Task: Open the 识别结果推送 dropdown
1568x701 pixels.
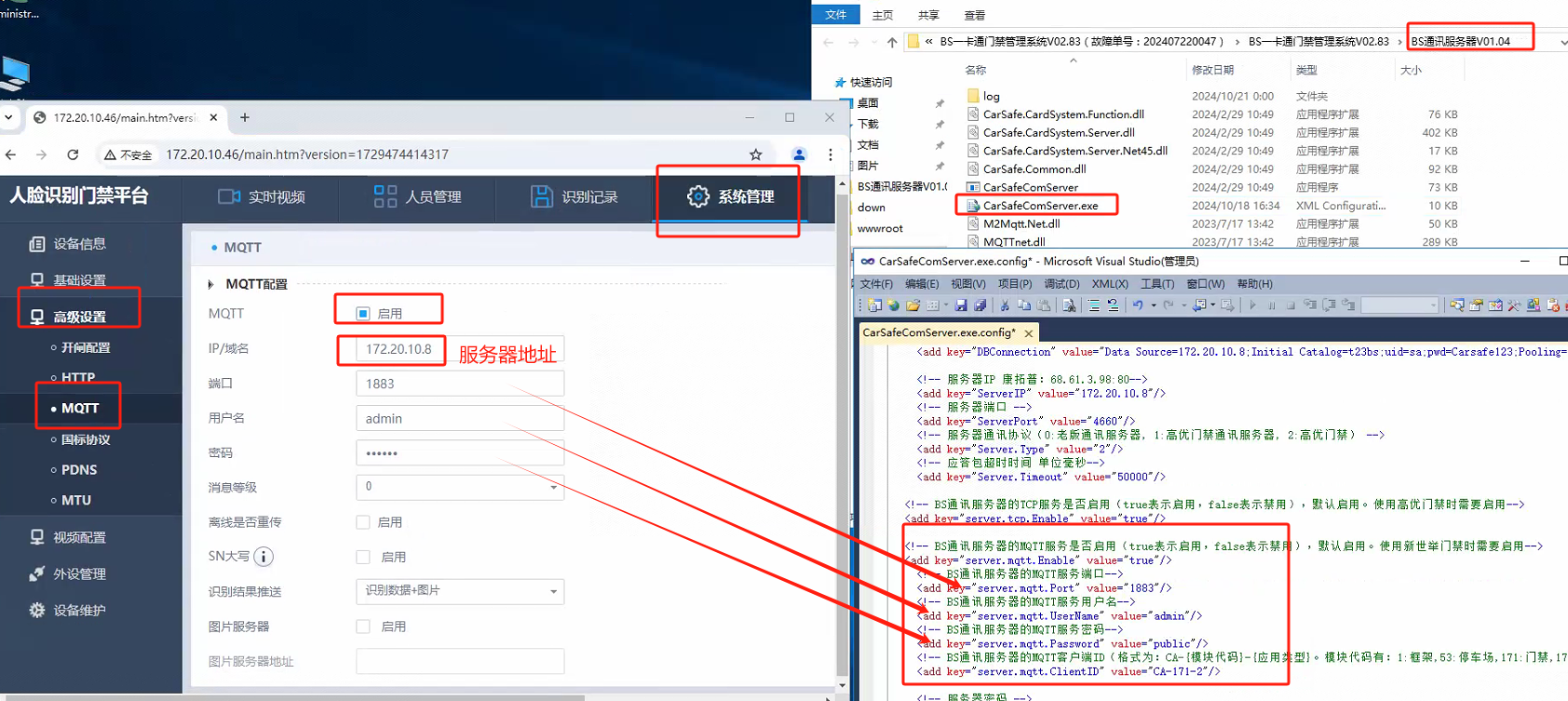Action: 460,591
